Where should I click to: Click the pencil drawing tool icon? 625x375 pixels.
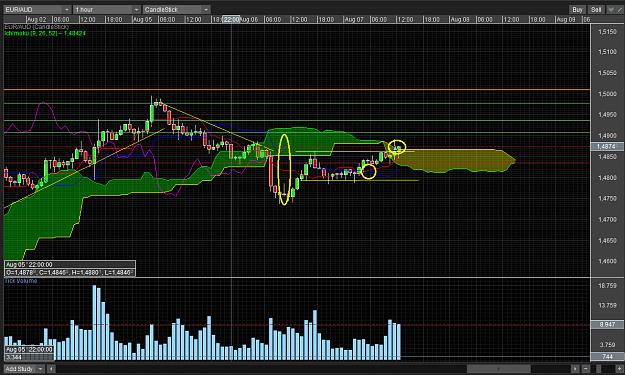pos(620,10)
